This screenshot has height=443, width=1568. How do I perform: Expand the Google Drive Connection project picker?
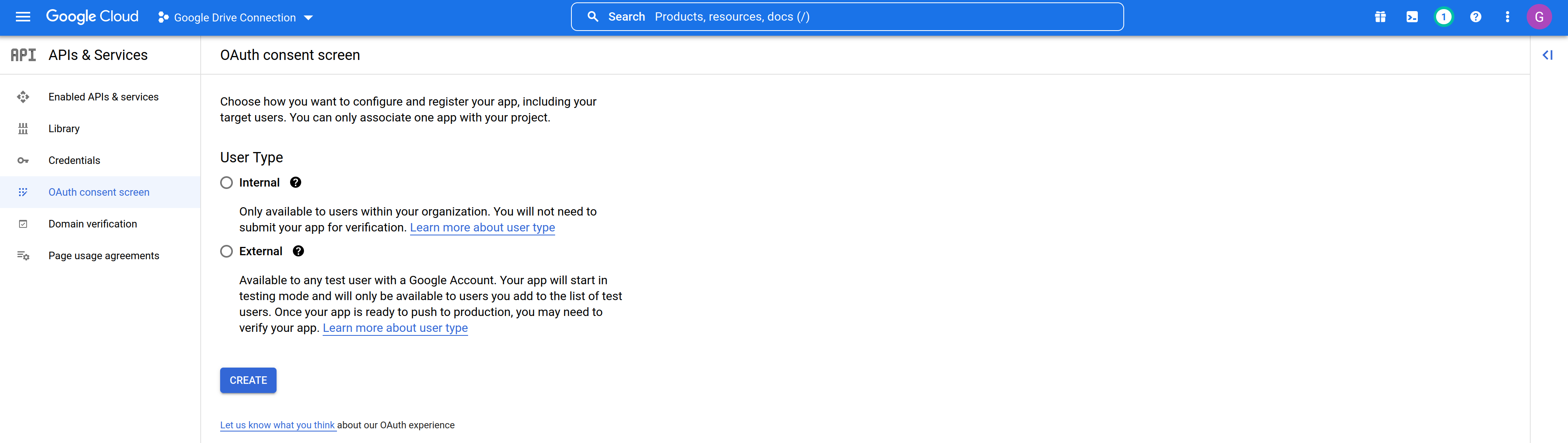coord(235,17)
